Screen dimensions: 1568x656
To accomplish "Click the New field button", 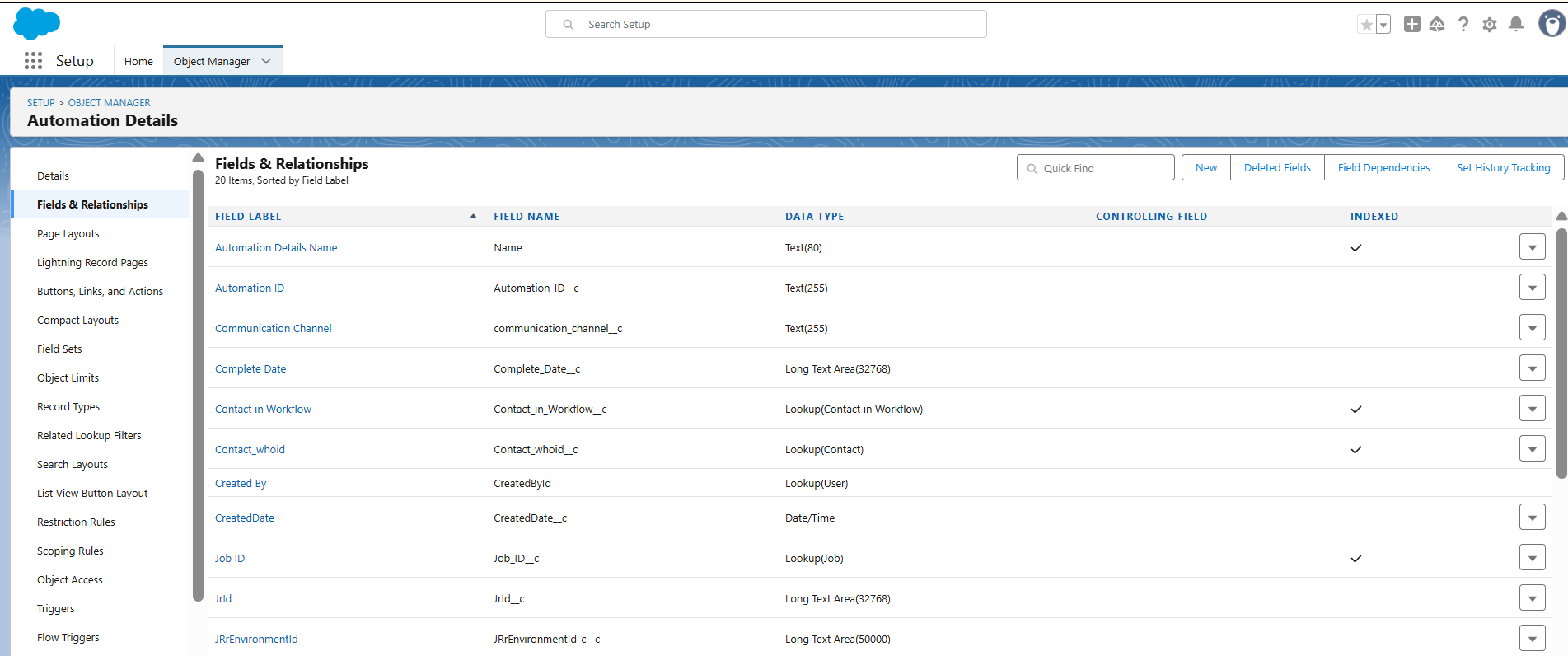I will point(1206,167).
